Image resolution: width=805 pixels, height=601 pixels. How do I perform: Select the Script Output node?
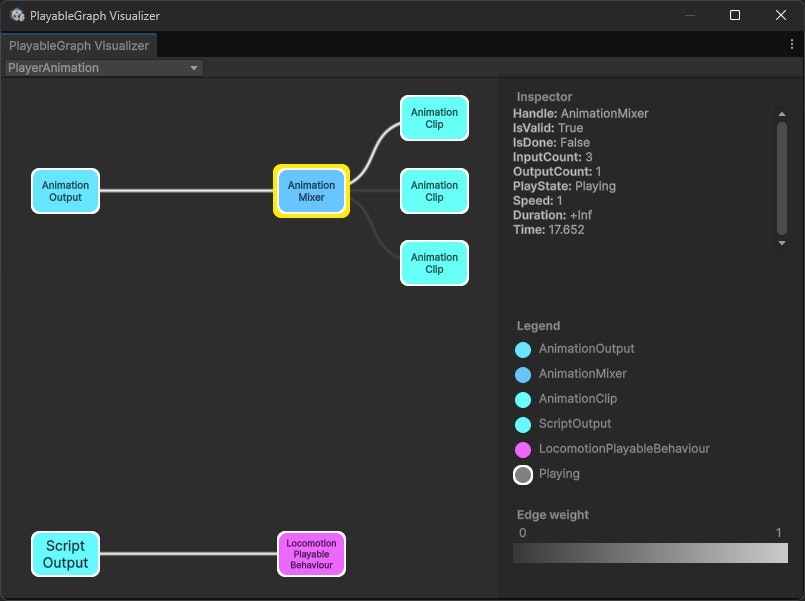tap(65, 553)
